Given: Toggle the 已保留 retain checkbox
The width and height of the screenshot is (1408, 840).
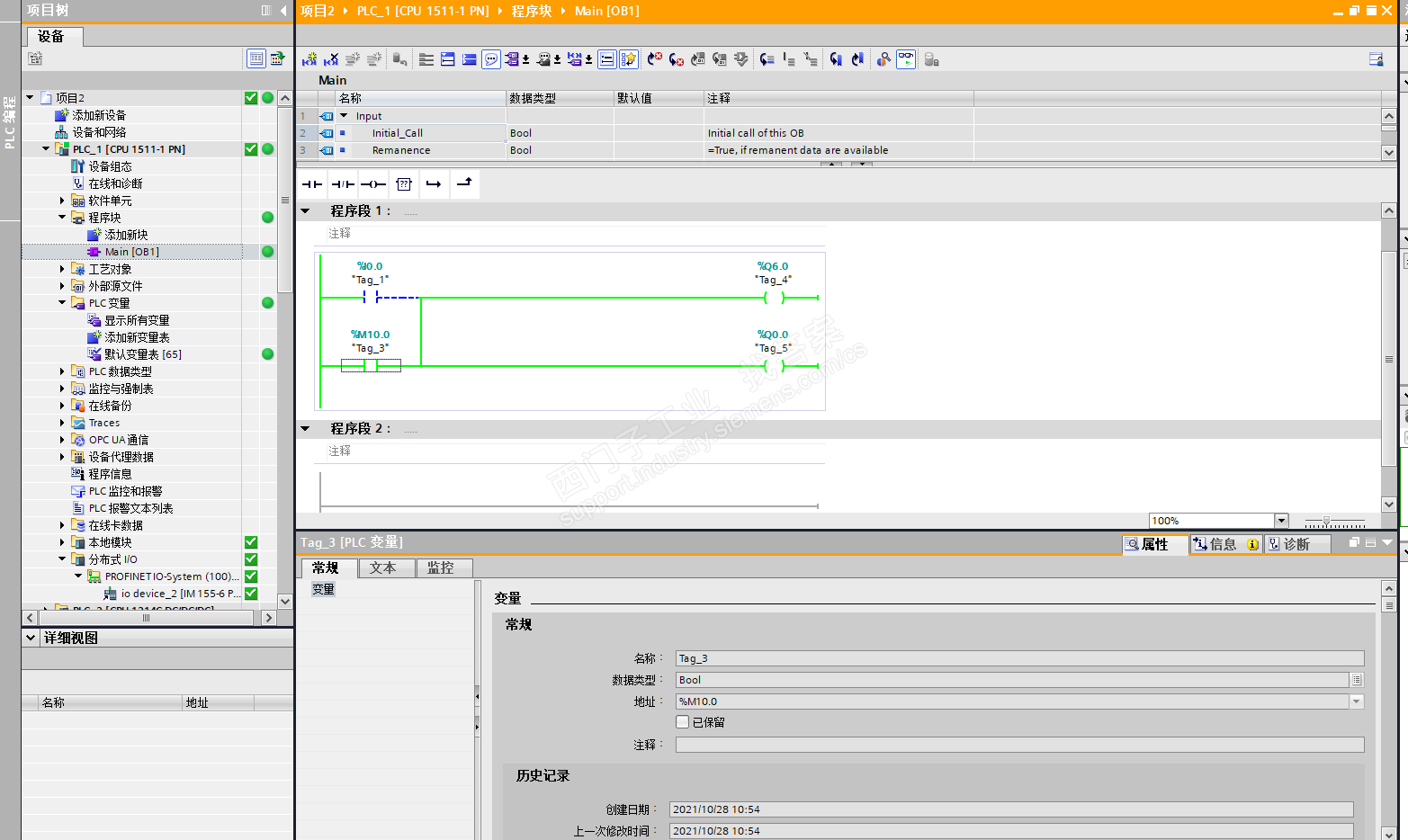Looking at the screenshot, I should coord(683,722).
